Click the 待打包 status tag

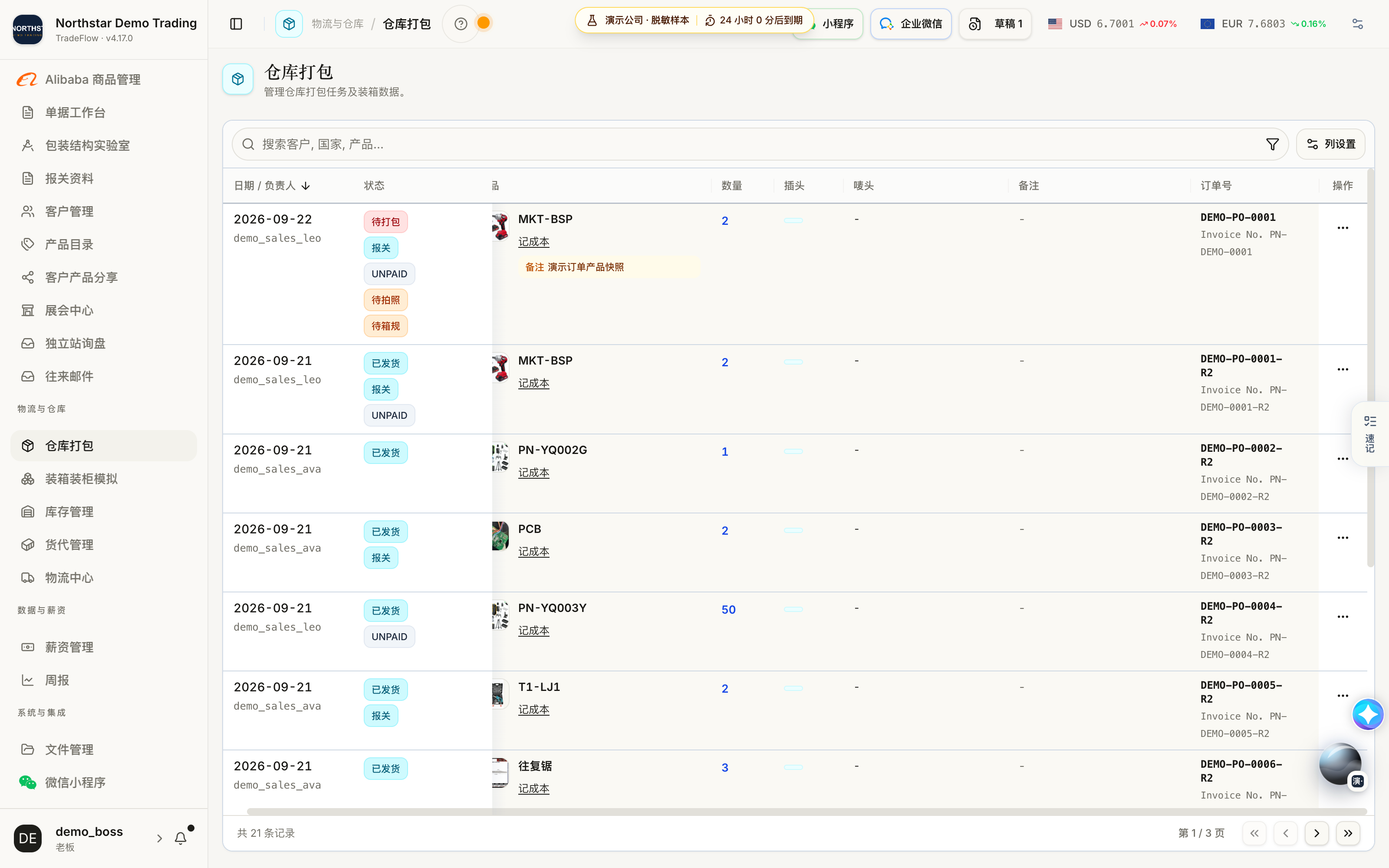click(386, 222)
